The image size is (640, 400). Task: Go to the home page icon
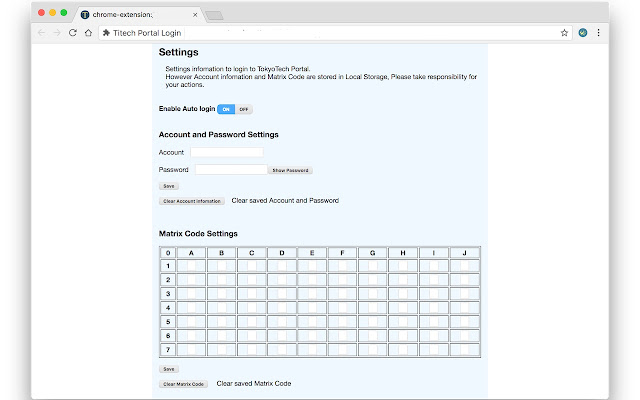point(88,33)
